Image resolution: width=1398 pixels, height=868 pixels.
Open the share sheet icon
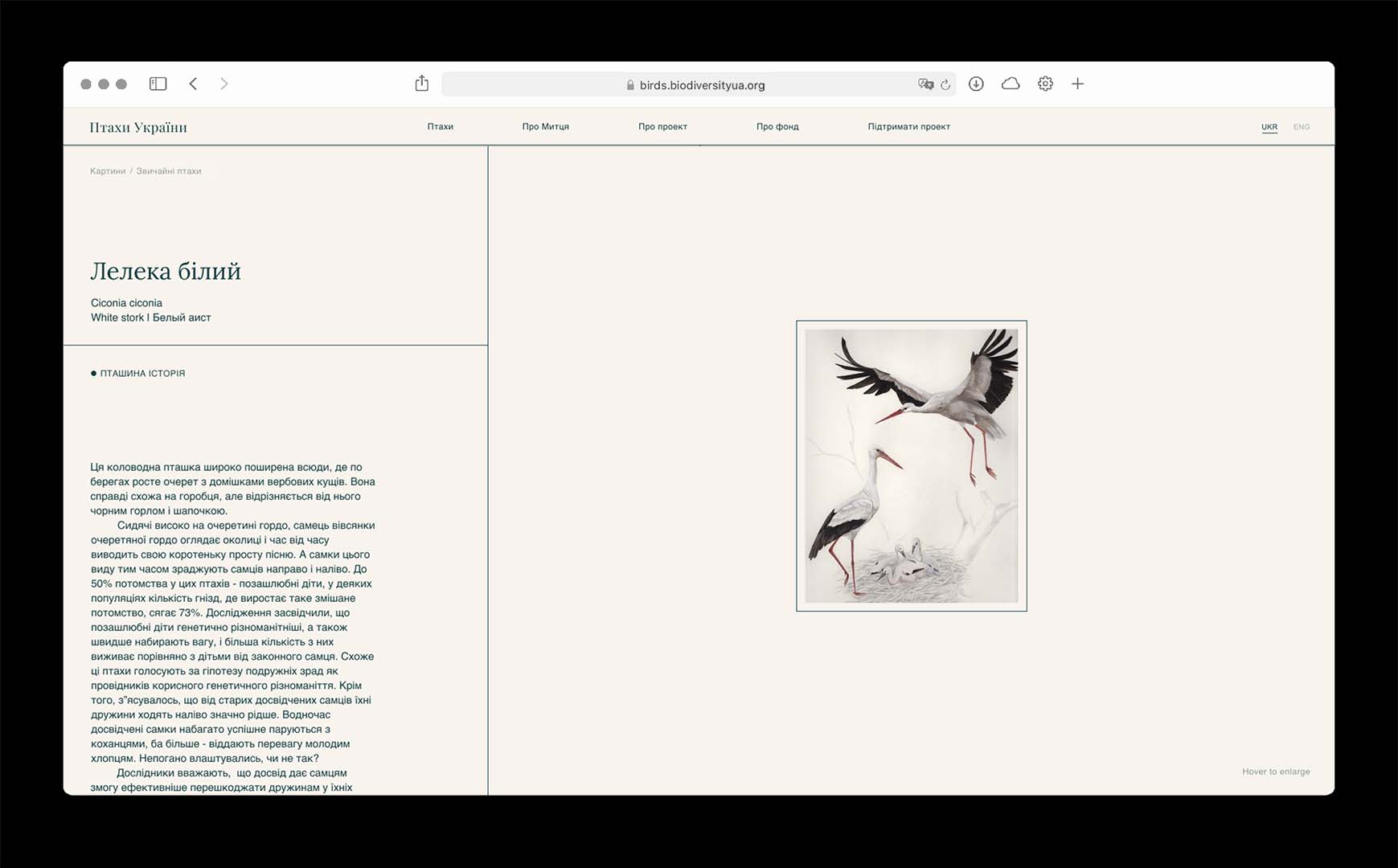tap(422, 83)
